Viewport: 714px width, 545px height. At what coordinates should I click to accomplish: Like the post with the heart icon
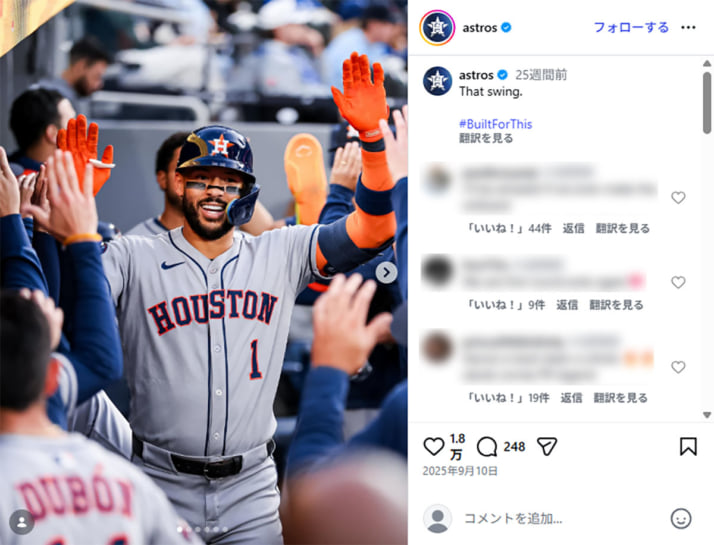[x=434, y=447]
